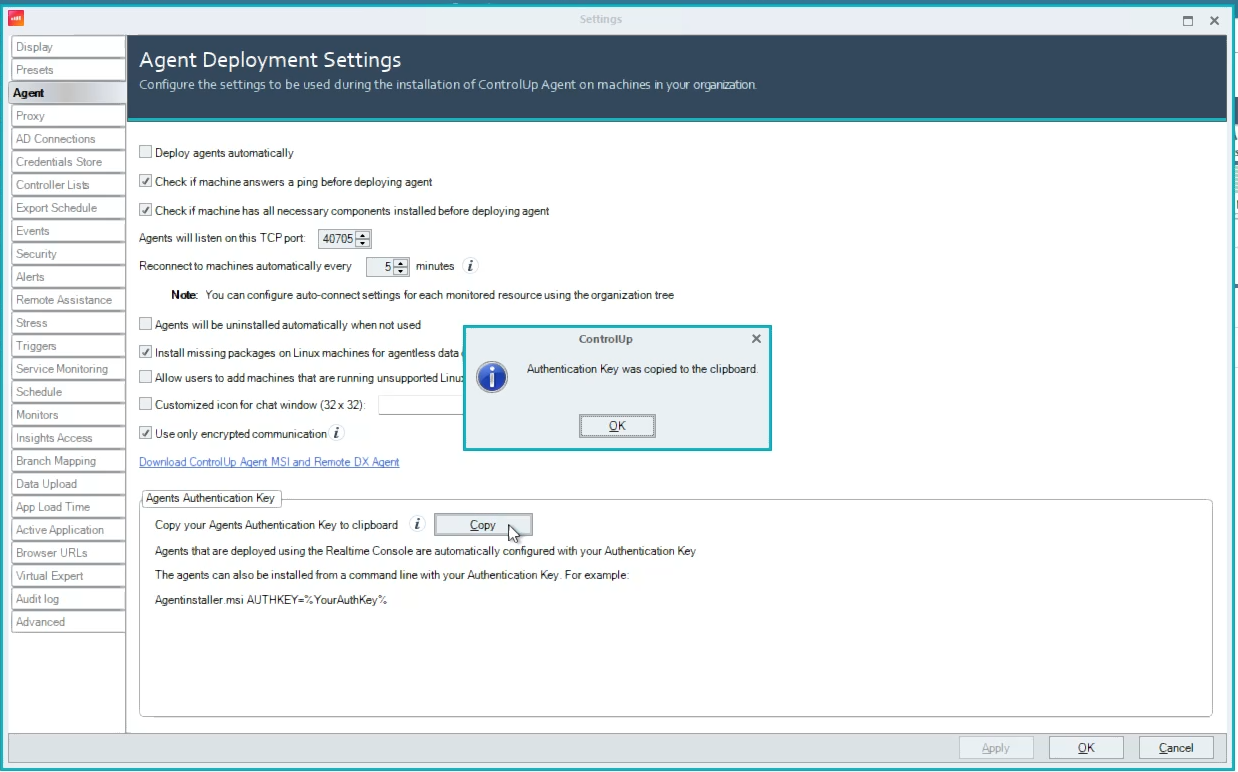The height and width of the screenshot is (772, 1238).
Task: Click Download ControlUp Agent MSI link
Action: [x=269, y=462]
